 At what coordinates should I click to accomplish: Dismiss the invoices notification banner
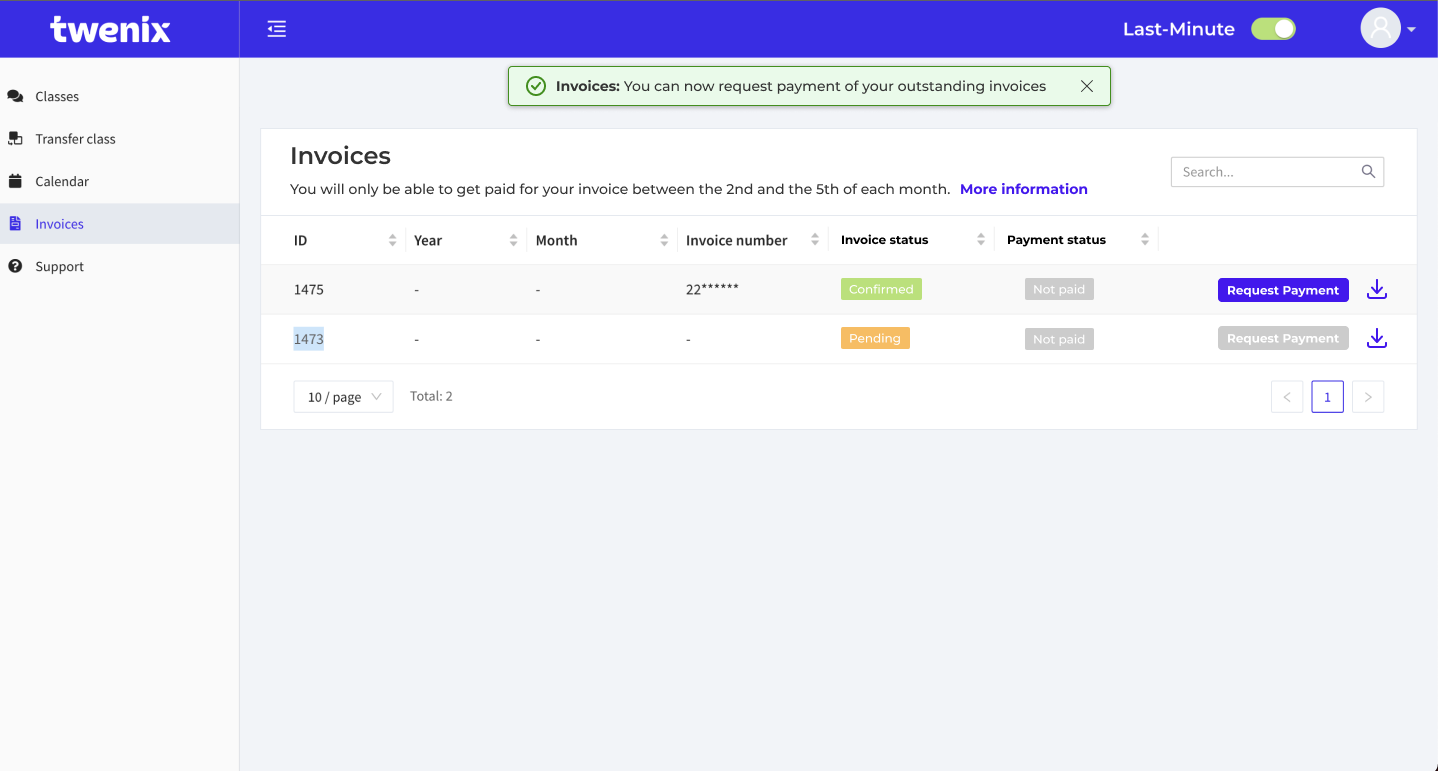[1087, 86]
